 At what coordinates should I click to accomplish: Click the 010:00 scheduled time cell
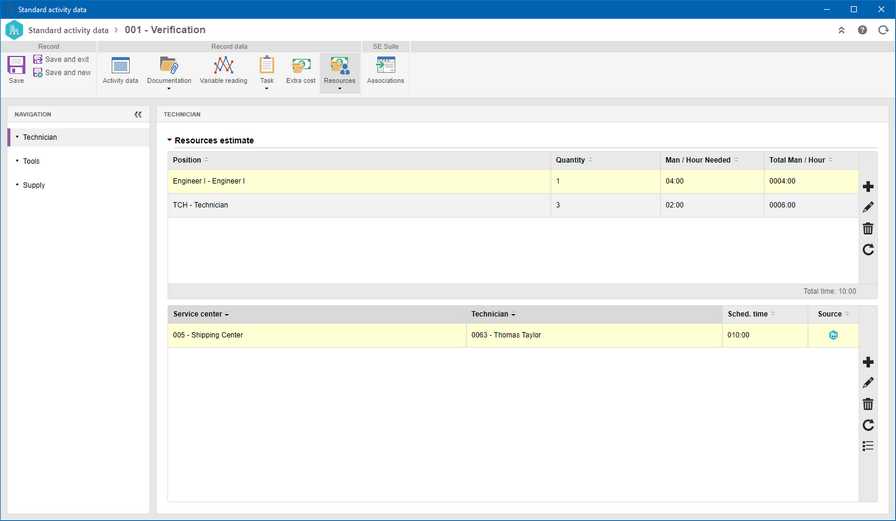pyautogui.click(x=765, y=335)
